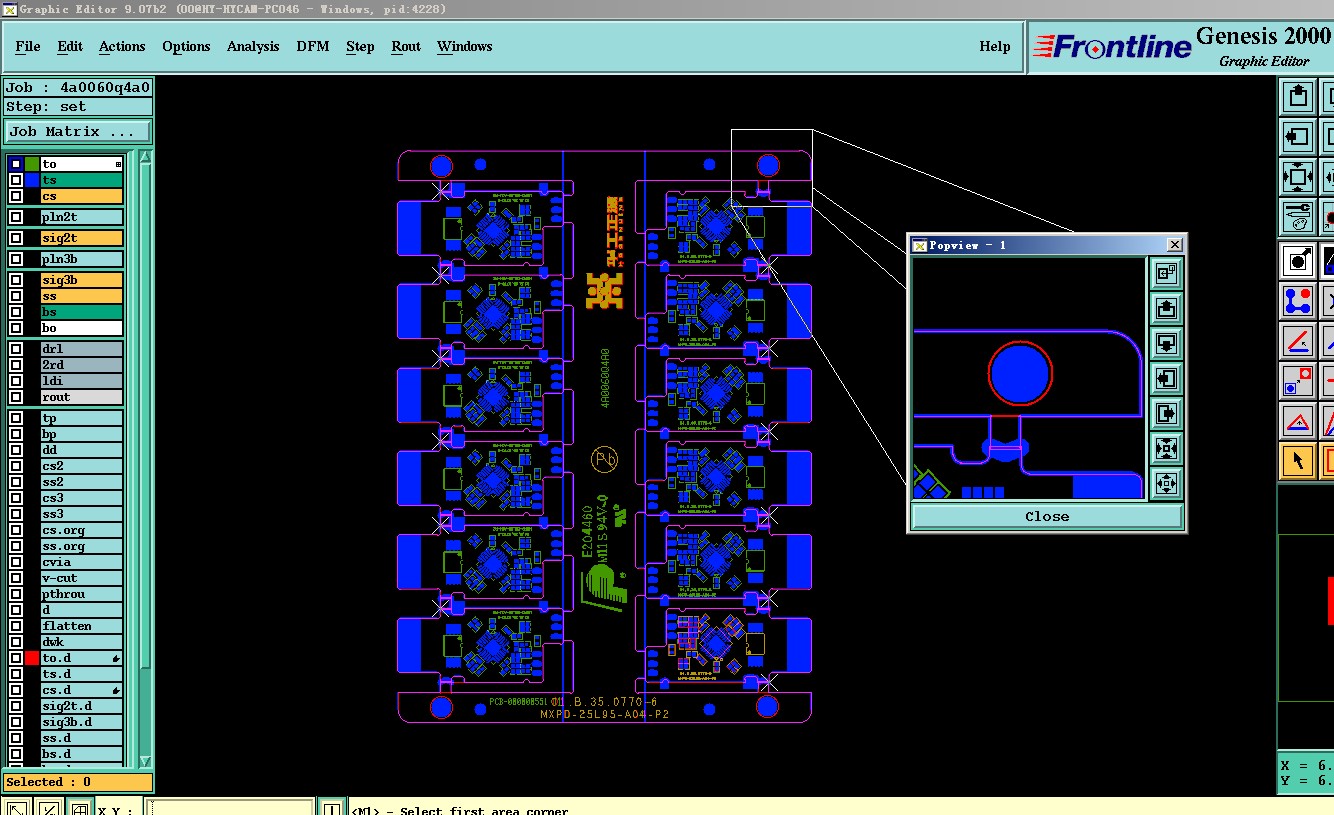
Task: Select the arrow pointer selection tool
Action: pyautogui.click(x=1298, y=461)
